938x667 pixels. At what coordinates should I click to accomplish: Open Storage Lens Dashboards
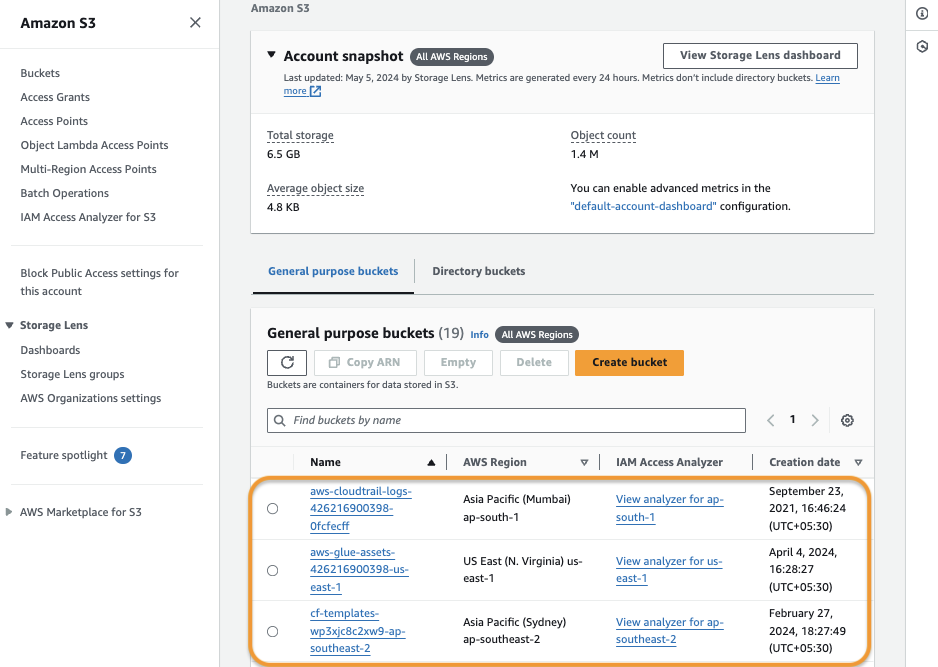[x=50, y=350]
